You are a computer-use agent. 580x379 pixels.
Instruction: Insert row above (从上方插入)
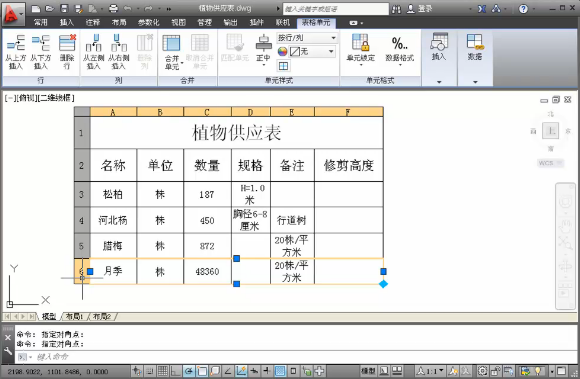[x=16, y=52]
